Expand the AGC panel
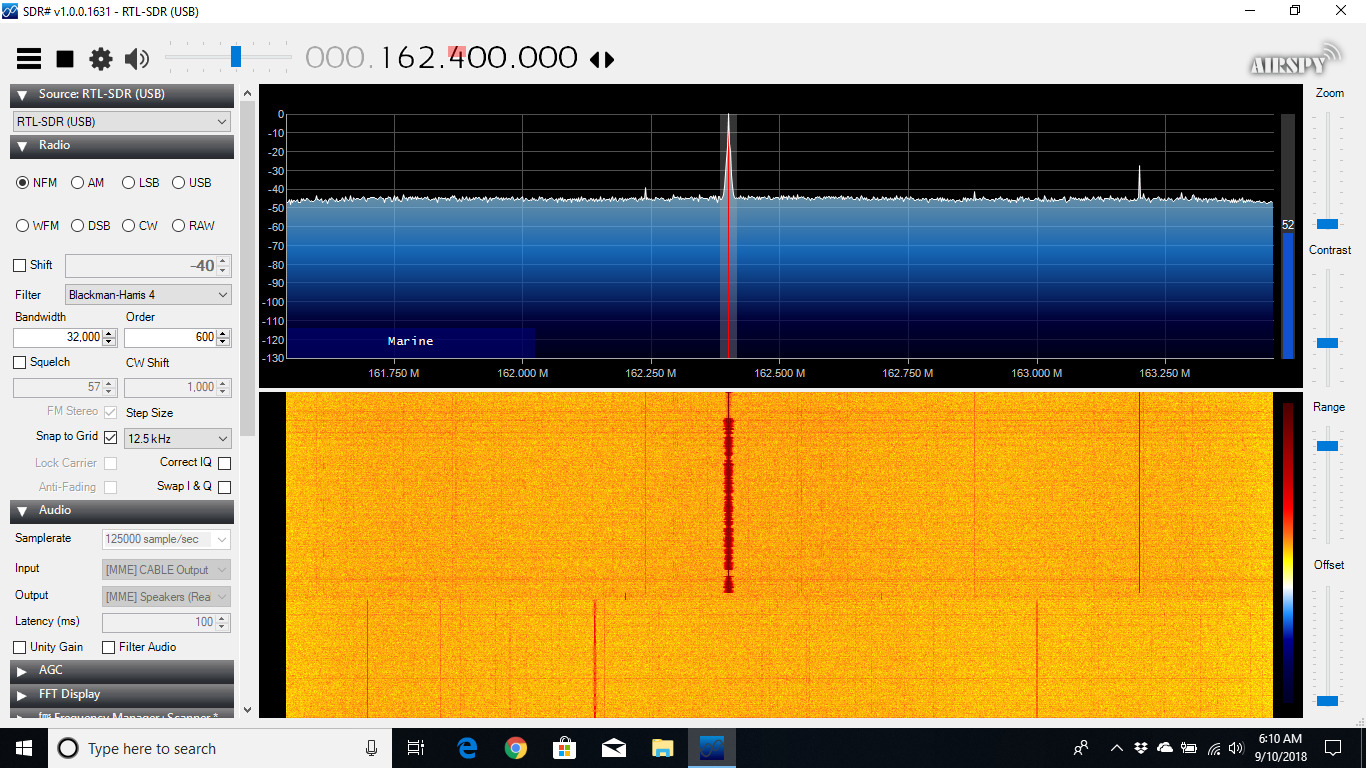The width and height of the screenshot is (1366, 768). tap(122, 670)
